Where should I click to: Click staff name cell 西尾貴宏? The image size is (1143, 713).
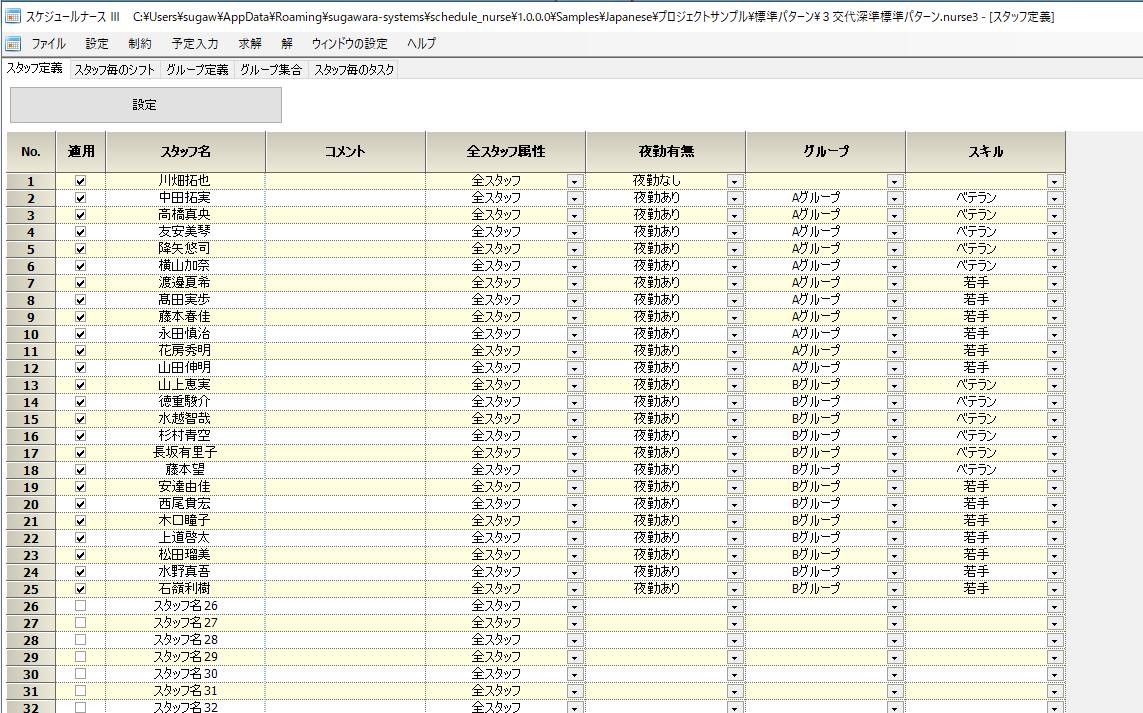[x=185, y=504]
